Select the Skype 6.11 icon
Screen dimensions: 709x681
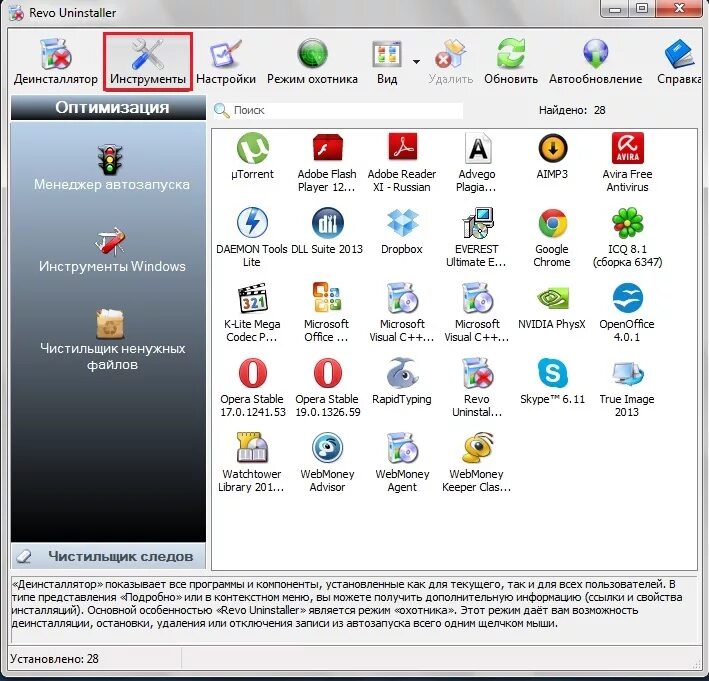point(552,373)
